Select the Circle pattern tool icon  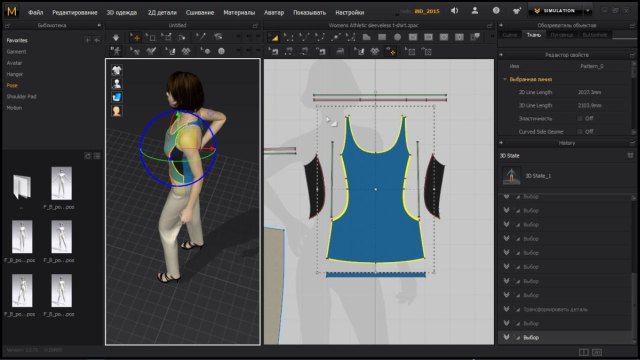(x=397, y=37)
